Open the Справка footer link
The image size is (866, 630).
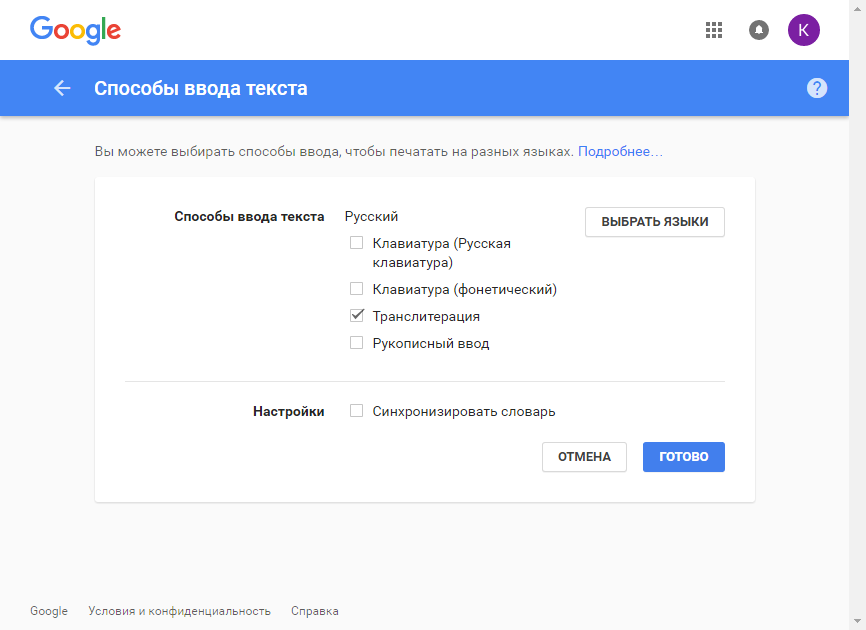point(315,611)
